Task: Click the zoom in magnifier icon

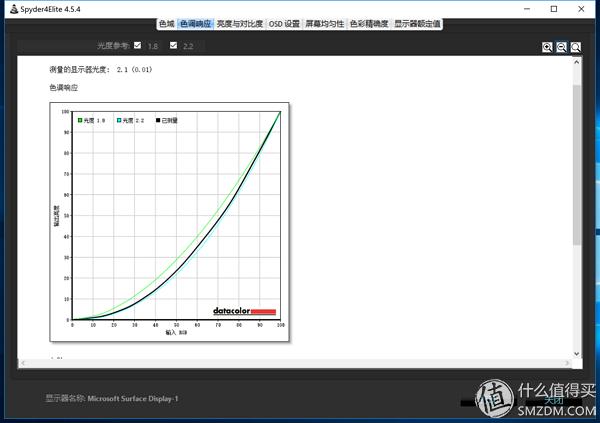Action: pos(548,47)
